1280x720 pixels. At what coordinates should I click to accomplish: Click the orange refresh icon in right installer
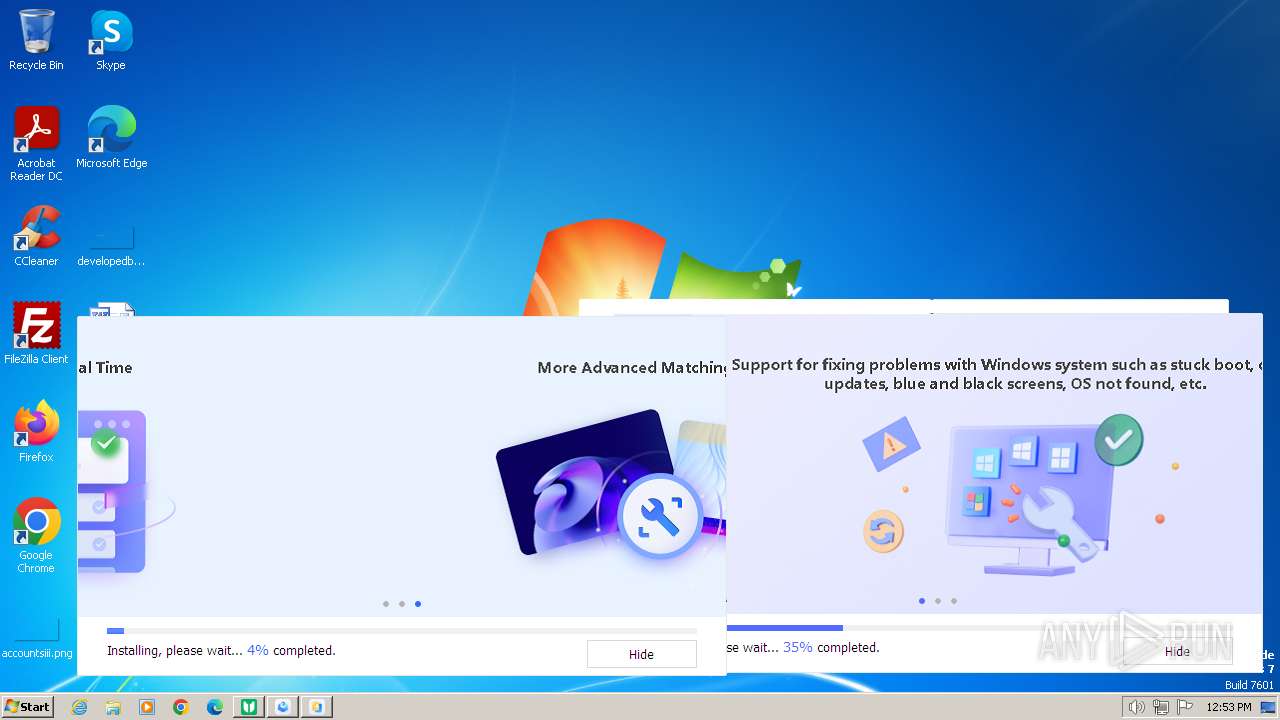(883, 531)
